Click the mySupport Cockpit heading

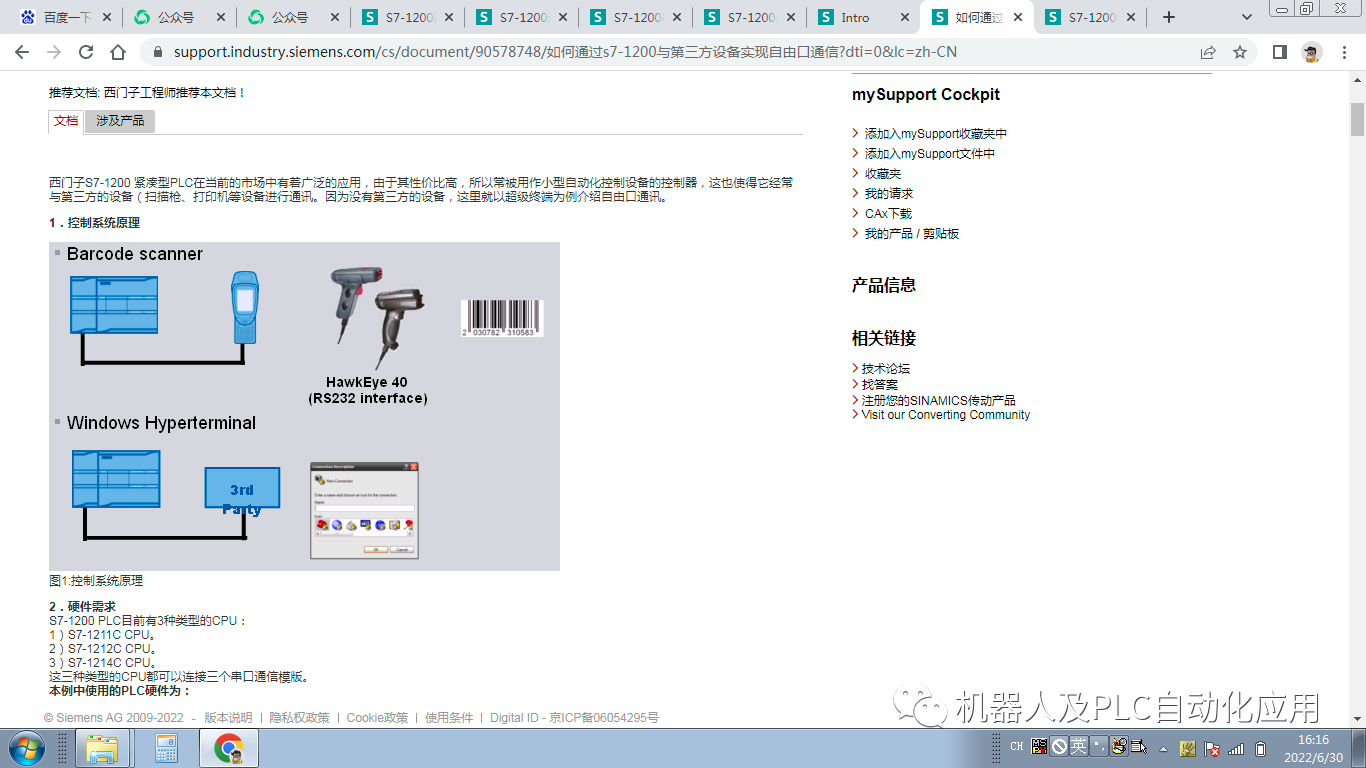point(926,95)
